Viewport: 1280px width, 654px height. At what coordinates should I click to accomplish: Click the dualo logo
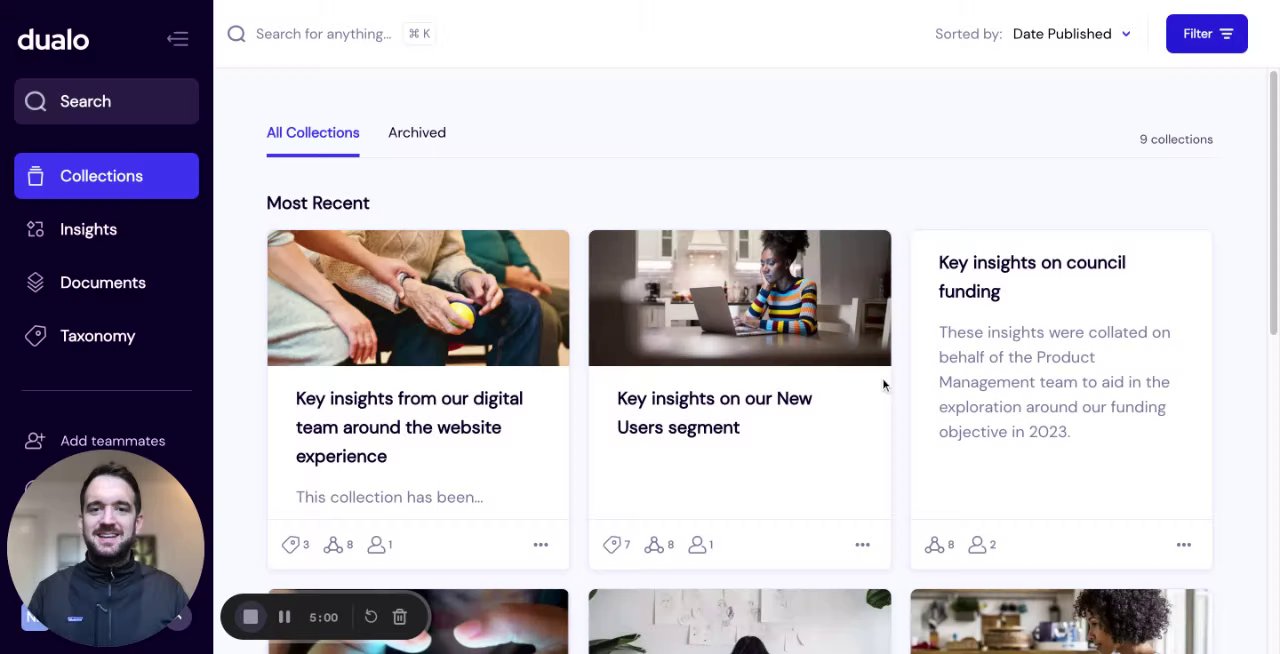pos(53,40)
